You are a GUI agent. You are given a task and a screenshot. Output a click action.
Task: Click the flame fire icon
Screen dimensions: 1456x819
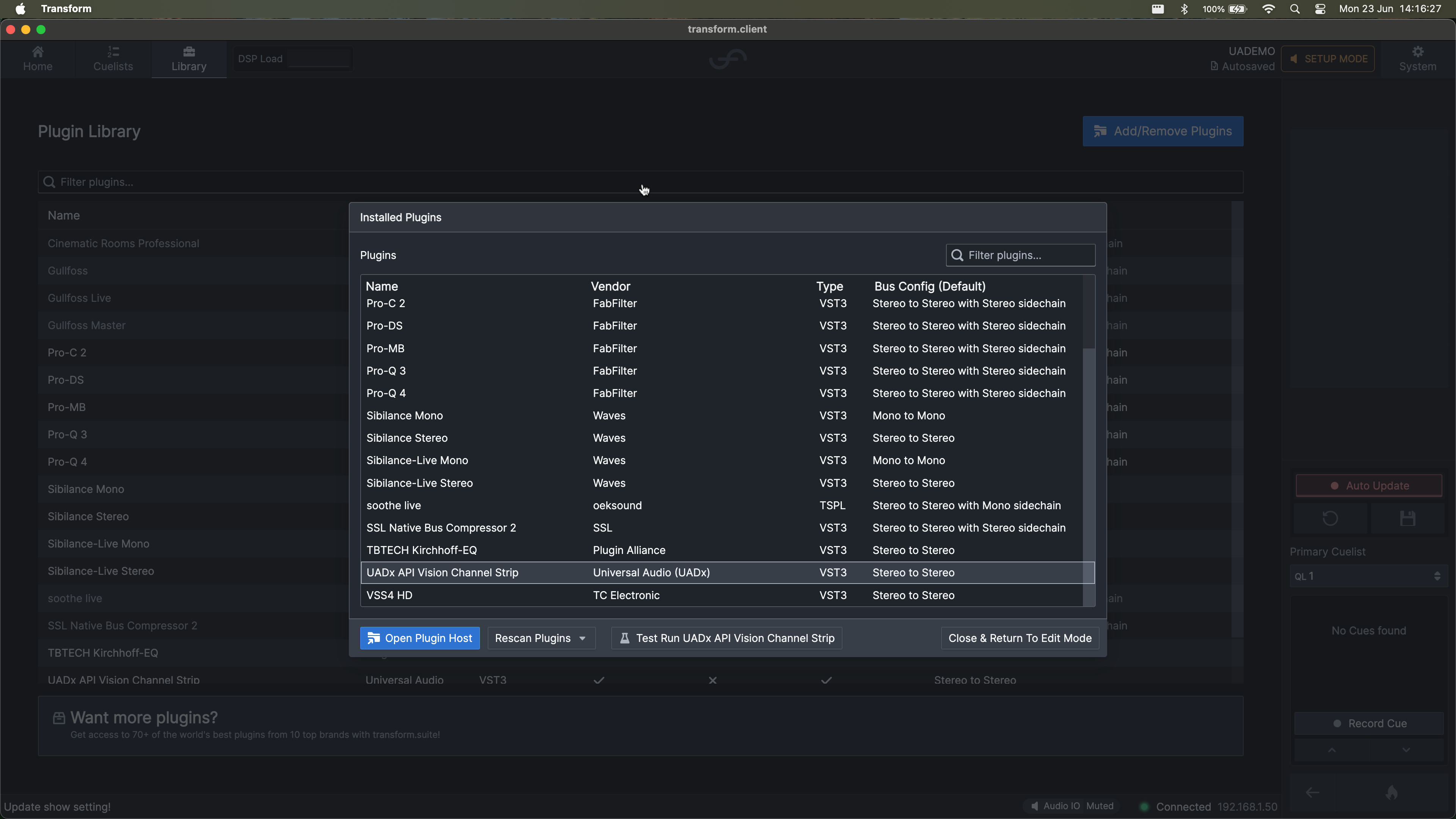click(1392, 792)
